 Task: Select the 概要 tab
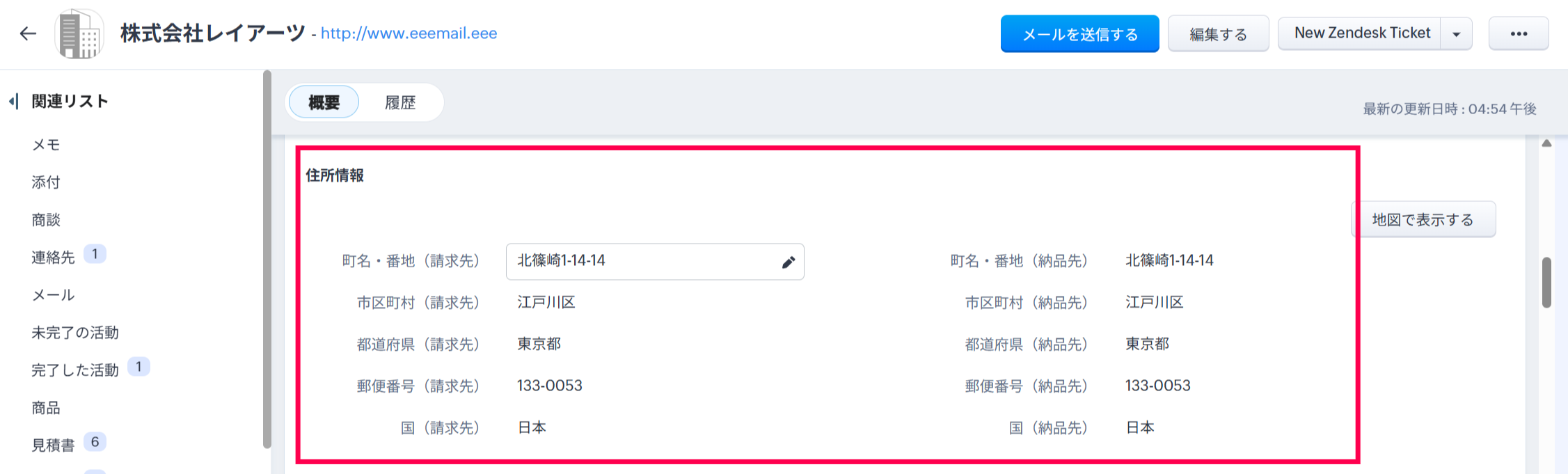324,103
